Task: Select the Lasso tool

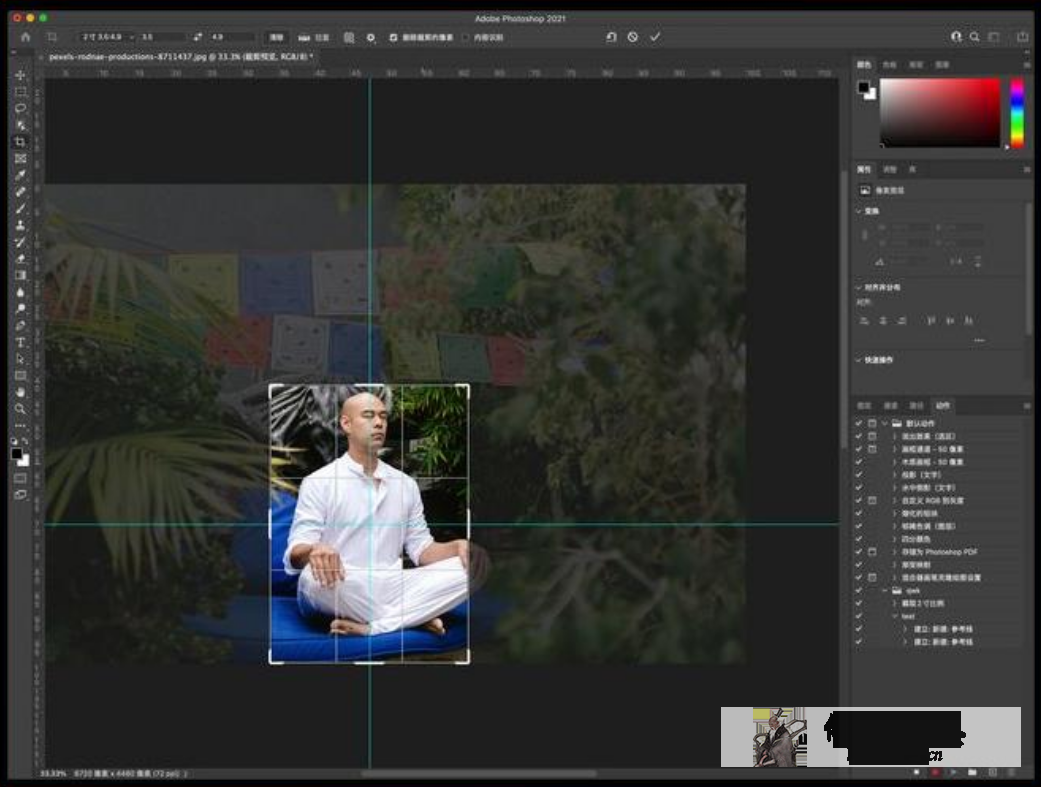Action: pyautogui.click(x=20, y=108)
